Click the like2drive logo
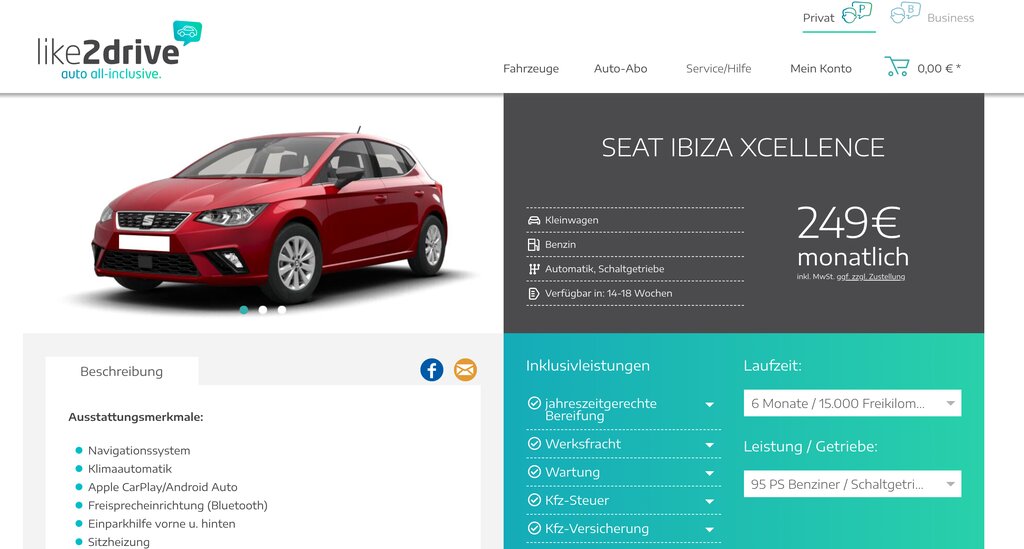 coord(120,51)
